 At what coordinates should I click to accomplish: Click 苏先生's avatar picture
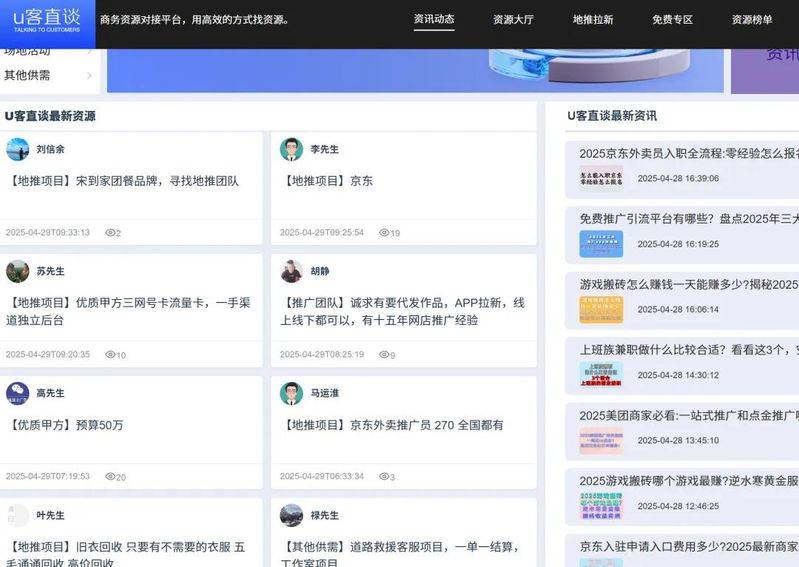(17, 272)
